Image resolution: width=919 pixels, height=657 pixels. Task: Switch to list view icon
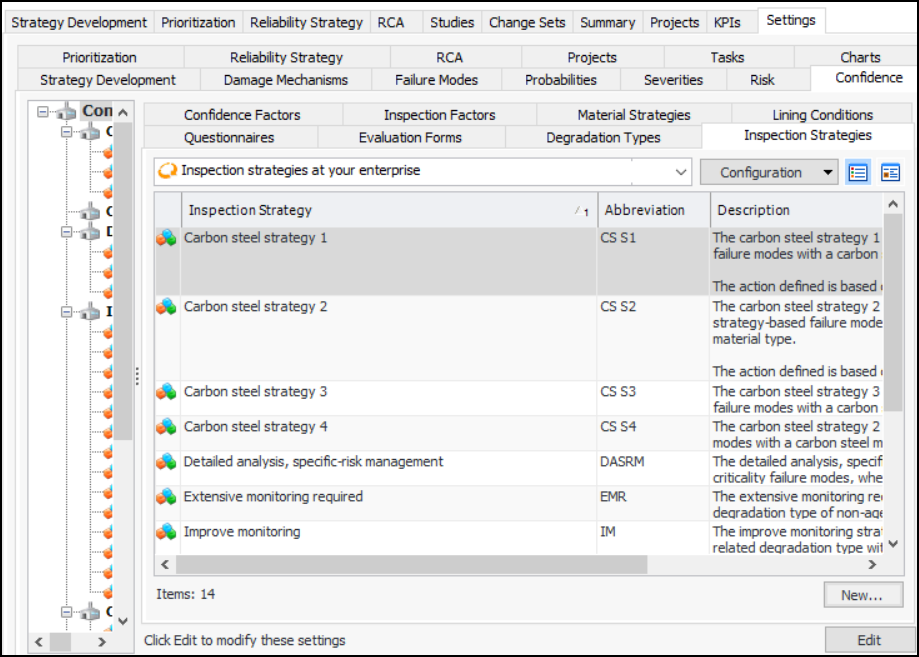(857, 172)
